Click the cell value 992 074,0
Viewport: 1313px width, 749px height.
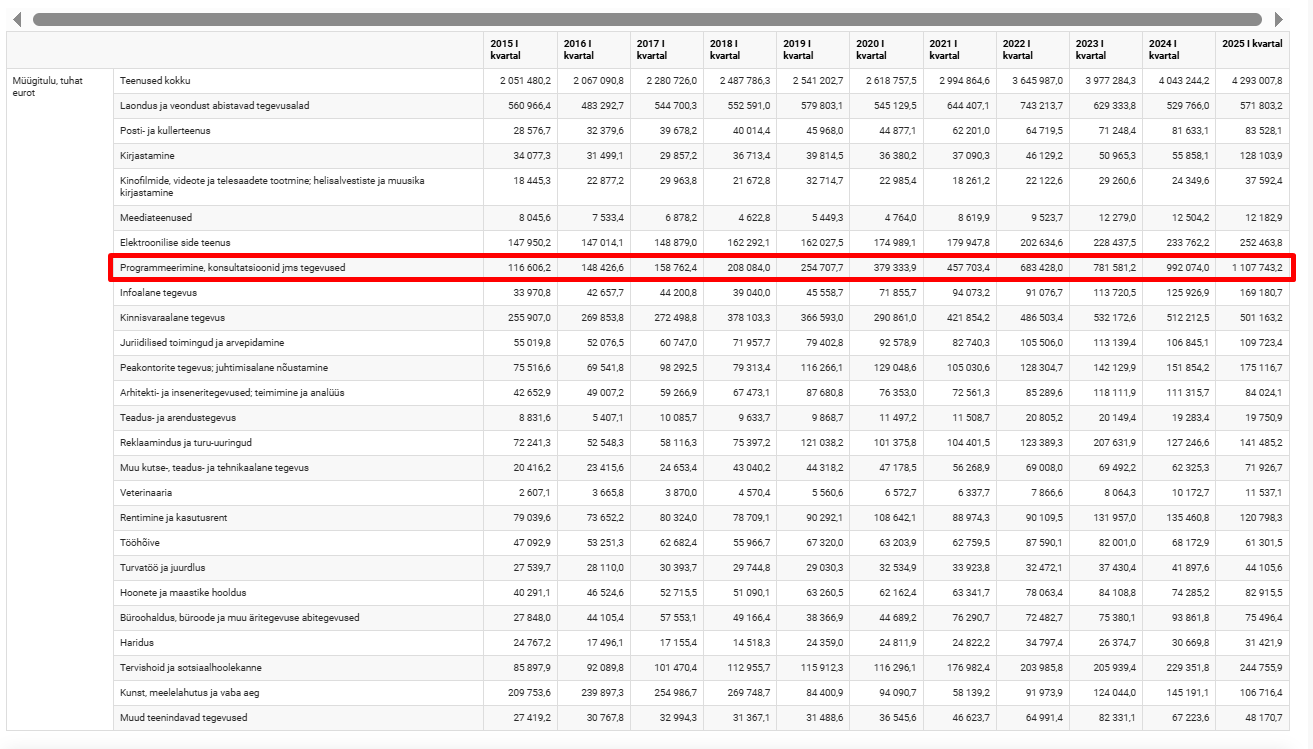click(1188, 268)
